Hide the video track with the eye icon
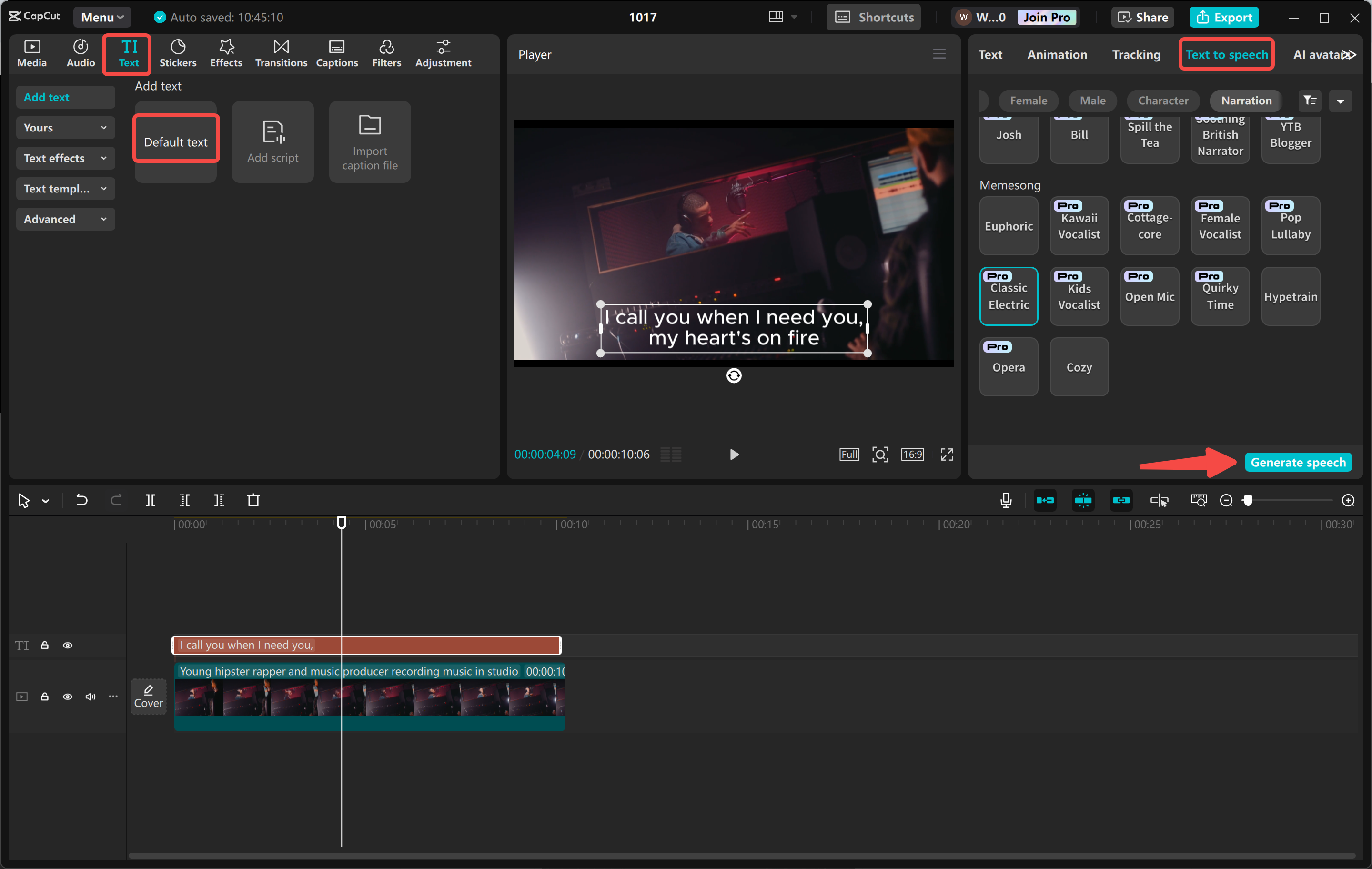Viewport: 1372px width, 869px height. 67,697
